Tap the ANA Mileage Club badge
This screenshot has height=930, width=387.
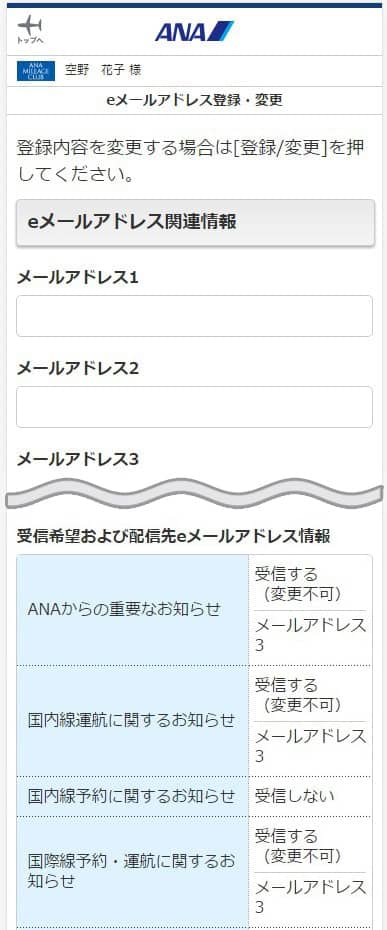click(x=36, y=71)
